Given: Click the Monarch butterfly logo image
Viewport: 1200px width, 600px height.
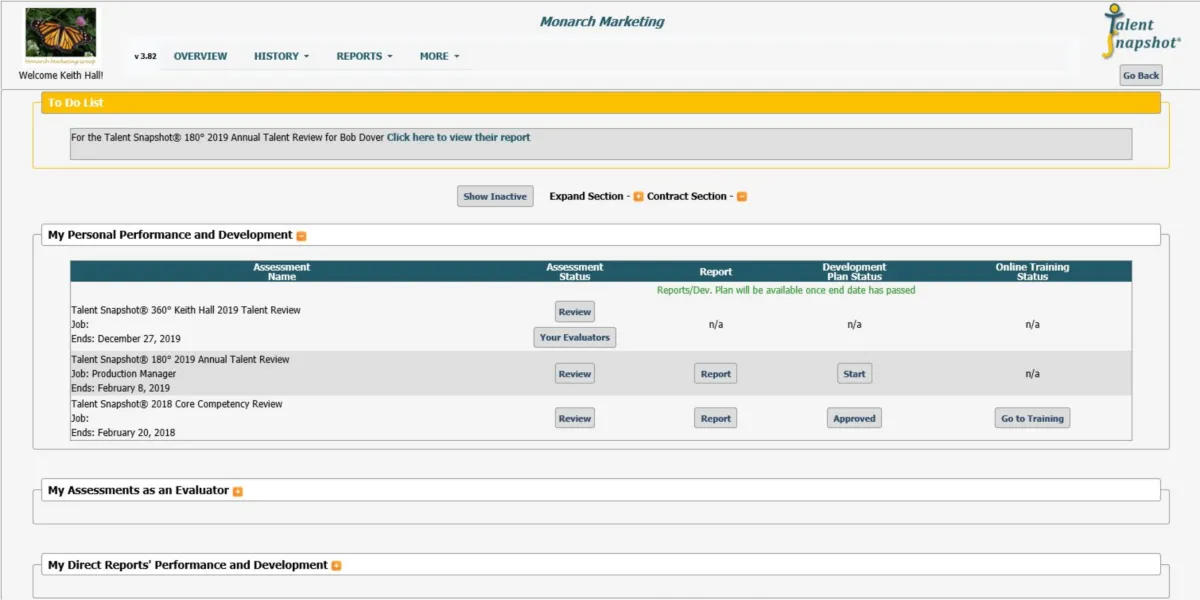Looking at the screenshot, I should 61,37.
